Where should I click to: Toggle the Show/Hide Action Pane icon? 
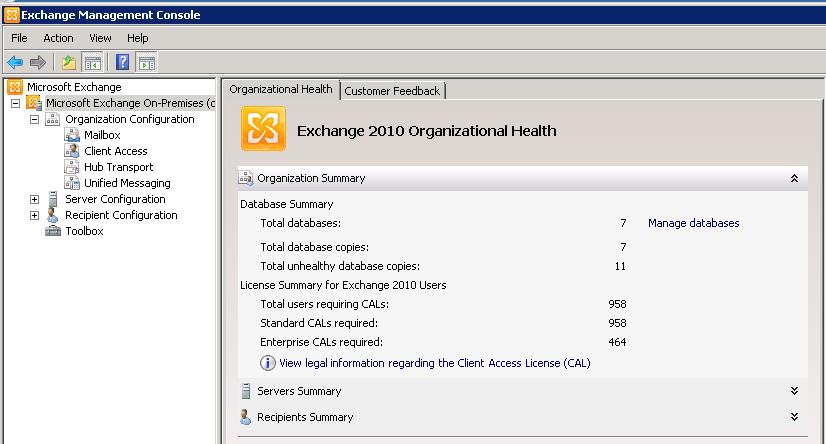(x=146, y=63)
